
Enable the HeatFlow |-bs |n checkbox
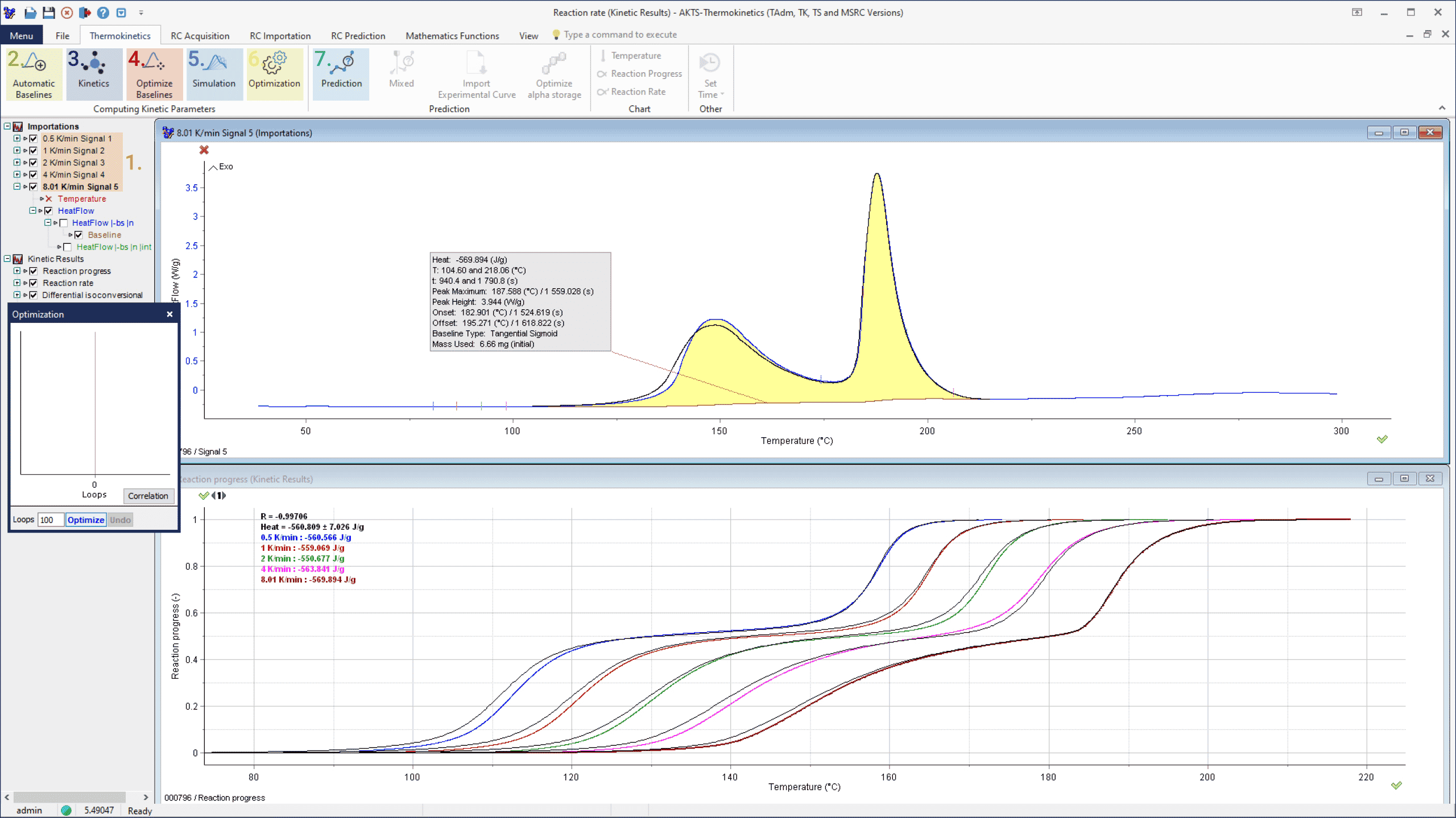click(x=64, y=223)
